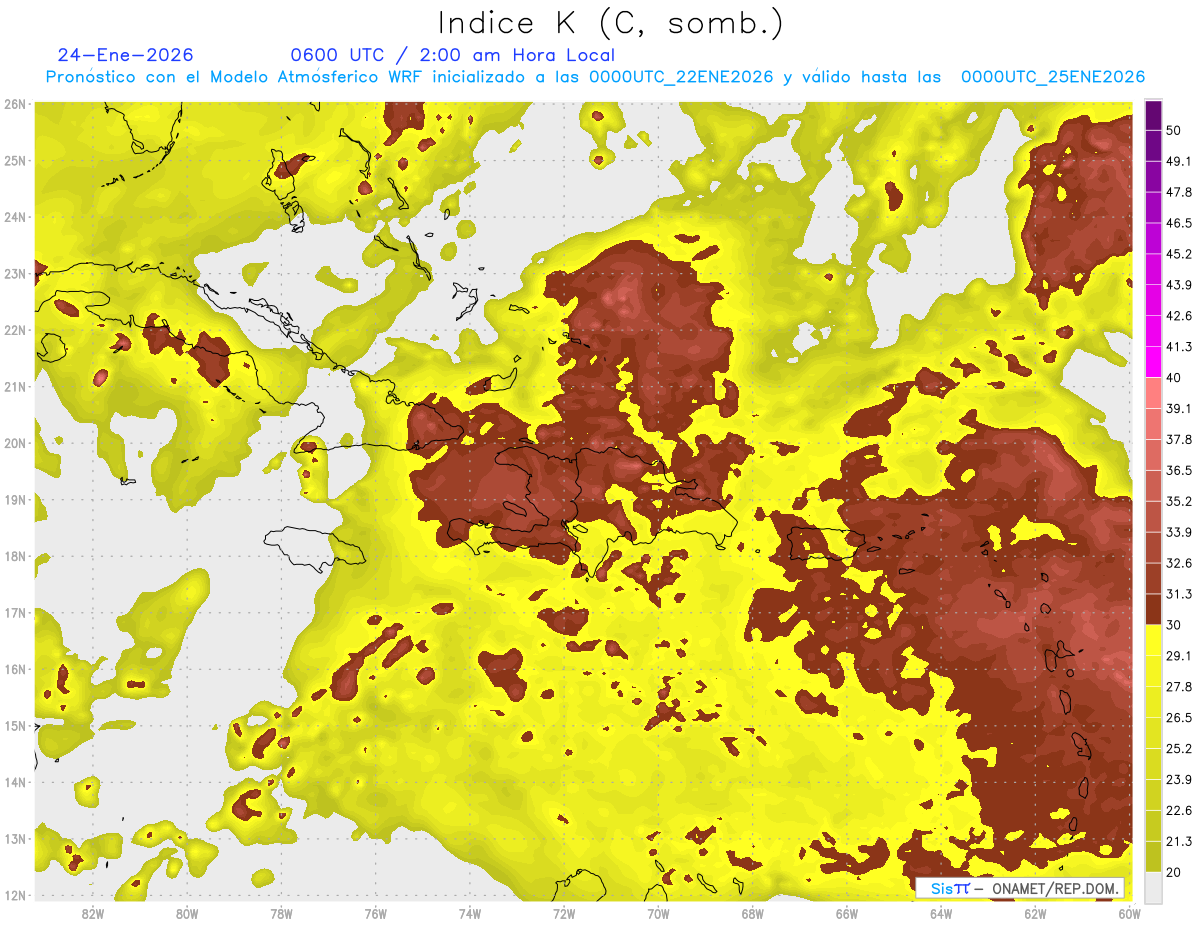The height and width of the screenshot is (927, 1200).
Task: Click the colorbar label "39.1"
Action: coord(1179,408)
